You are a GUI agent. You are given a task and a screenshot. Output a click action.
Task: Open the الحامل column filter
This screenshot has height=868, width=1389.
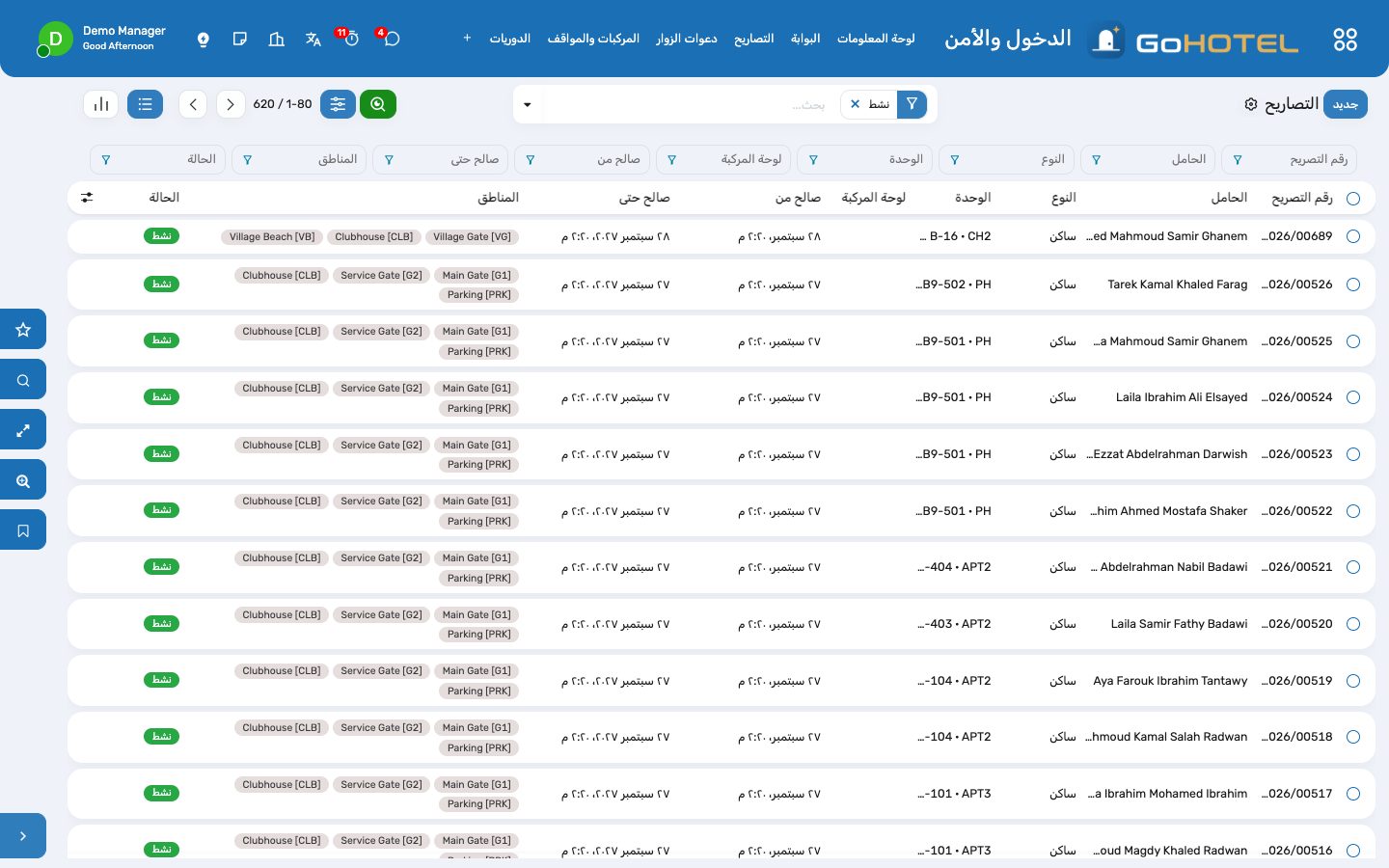(x=1148, y=159)
